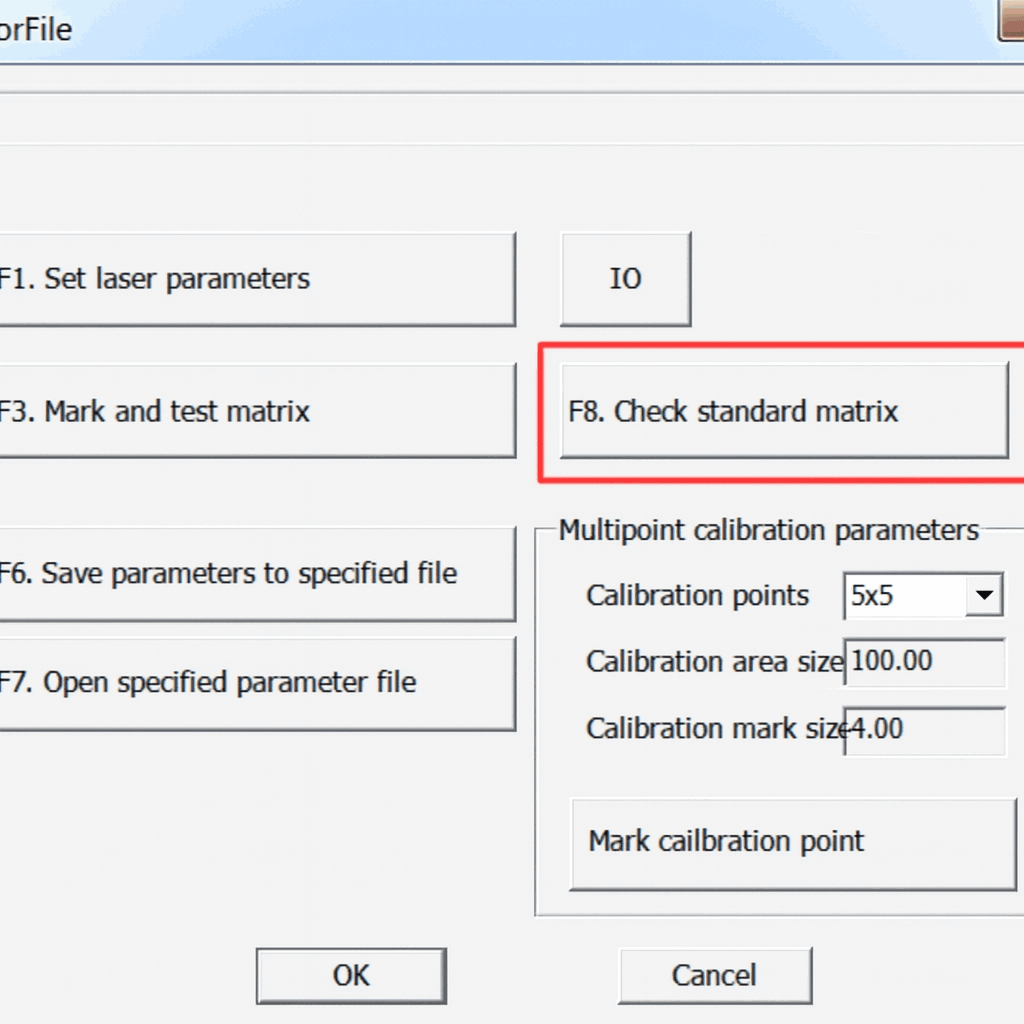Expand the Calibration points dropdown arrow
Screen dimensions: 1024x1024
(983, 597)
